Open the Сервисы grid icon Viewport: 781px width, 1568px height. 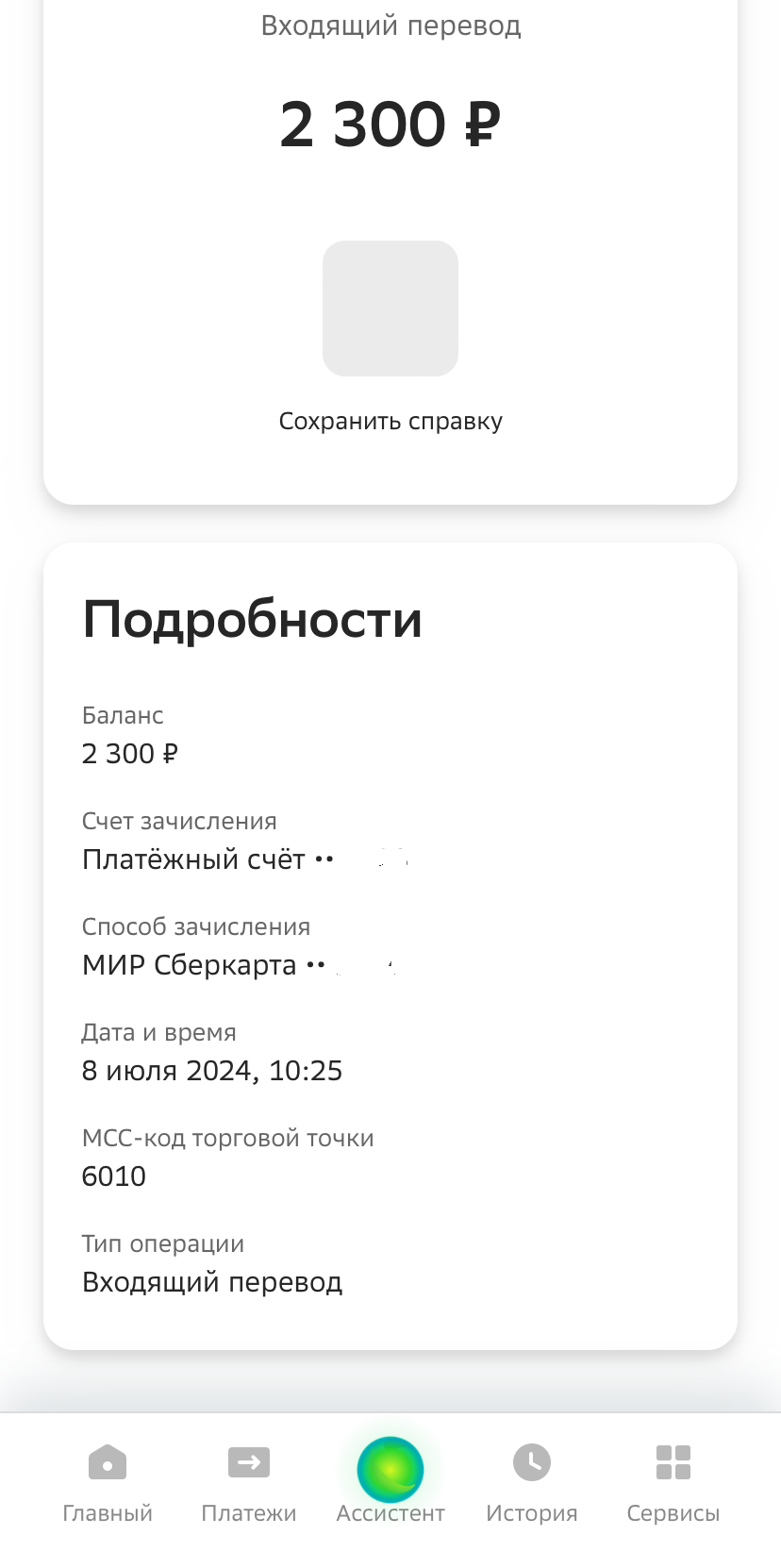coord(673,1463)
